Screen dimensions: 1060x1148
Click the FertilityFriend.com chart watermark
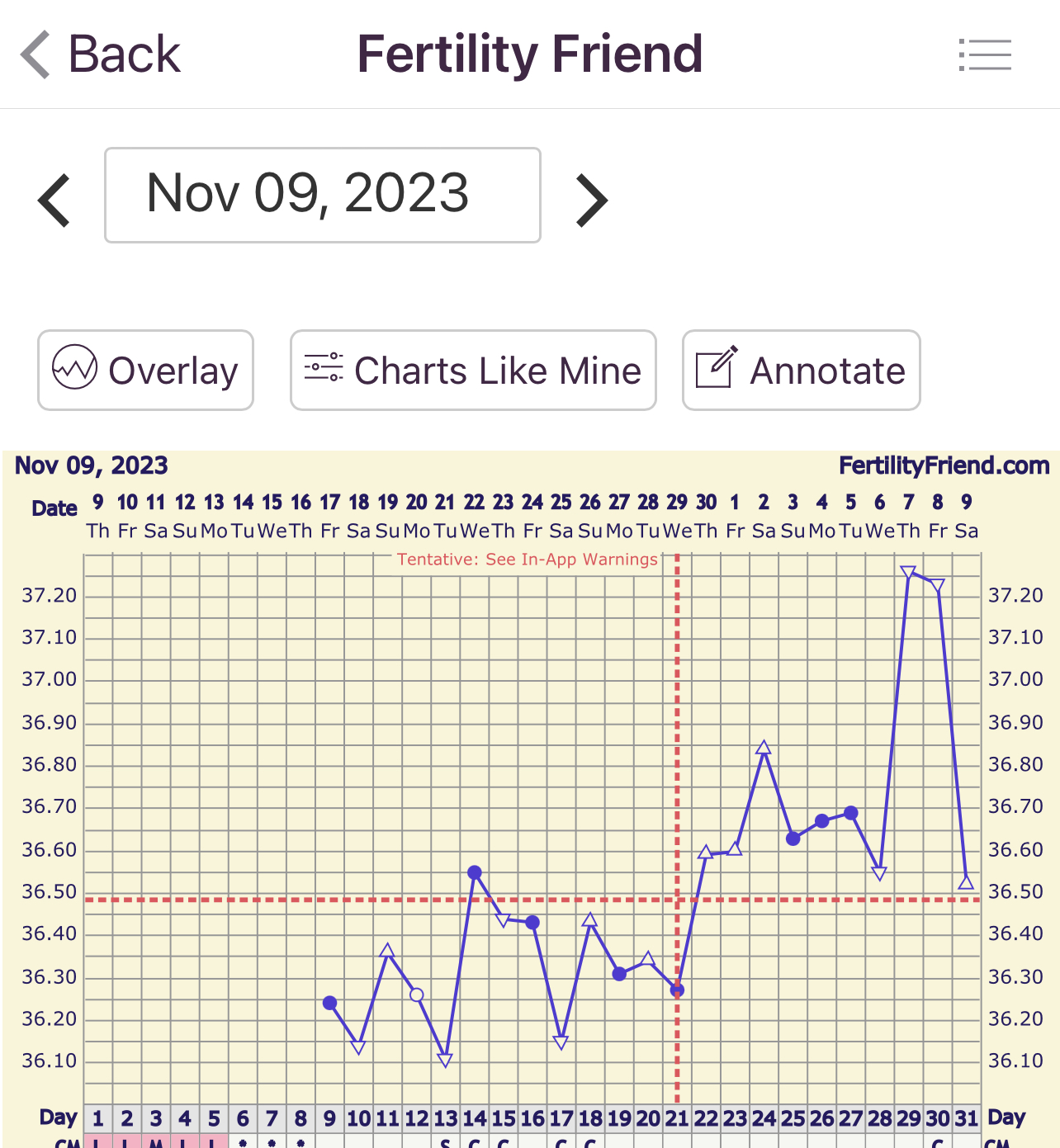(944, 466)
